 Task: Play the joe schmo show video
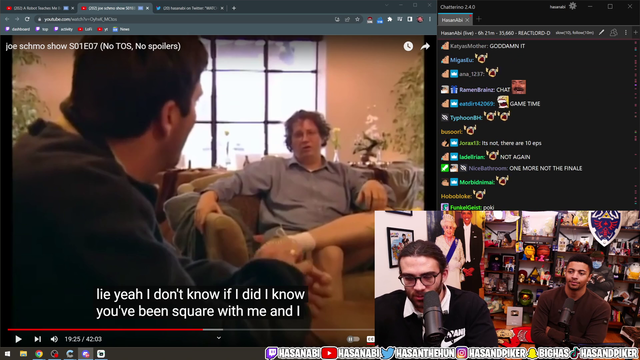click(x=18, y=339)
